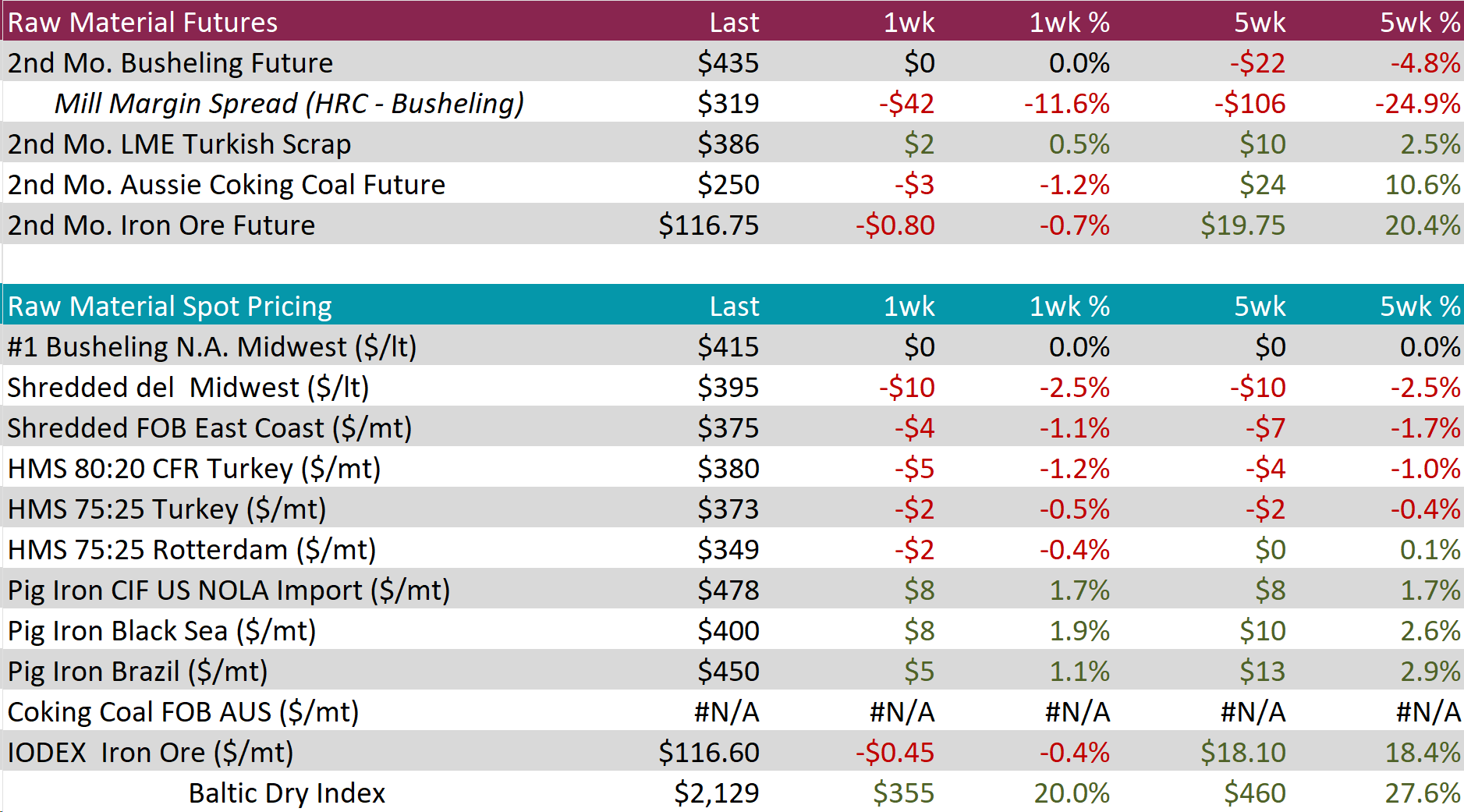
Task: Click the Aussie Coking Coal Future label
Action: coord(226,185)
